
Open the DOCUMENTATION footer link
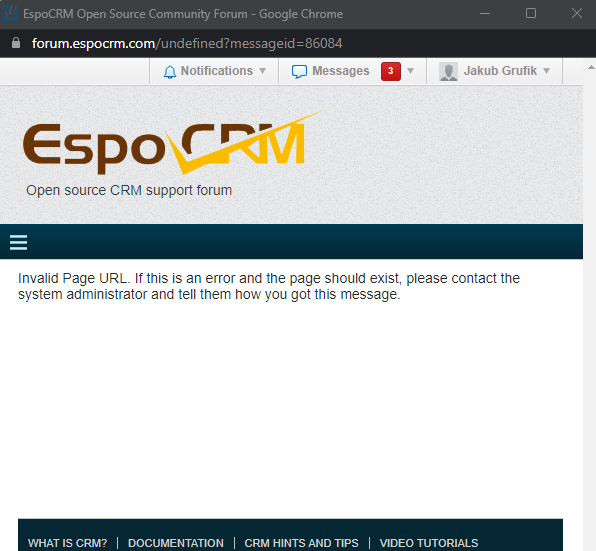(x=176, y=543)
